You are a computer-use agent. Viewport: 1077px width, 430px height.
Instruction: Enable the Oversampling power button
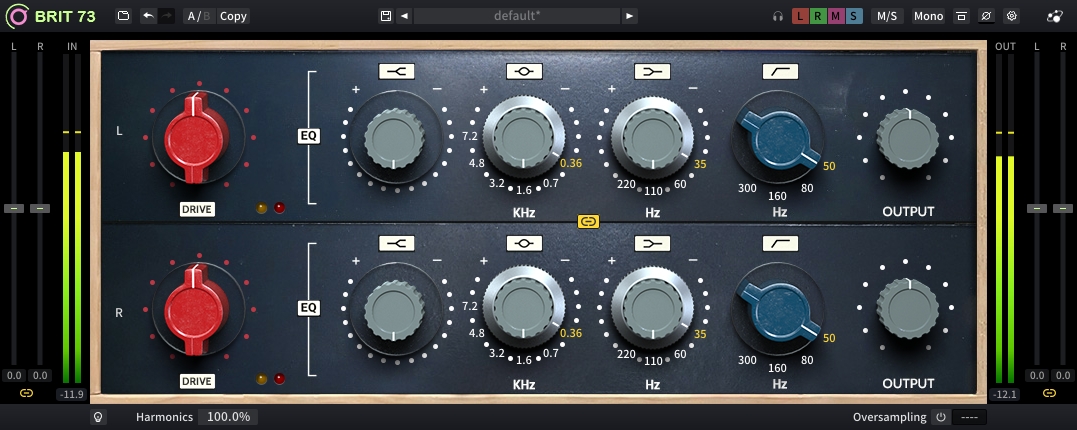pyautogui.click(x=940, y=417)
